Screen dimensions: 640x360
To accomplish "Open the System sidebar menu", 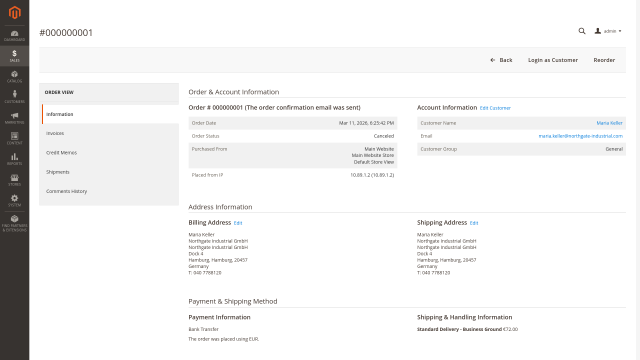I will 15,200.
